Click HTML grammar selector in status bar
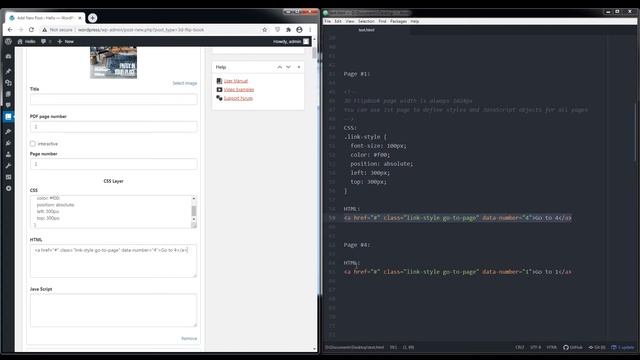The image size is (640, 360). pos(551,347)
